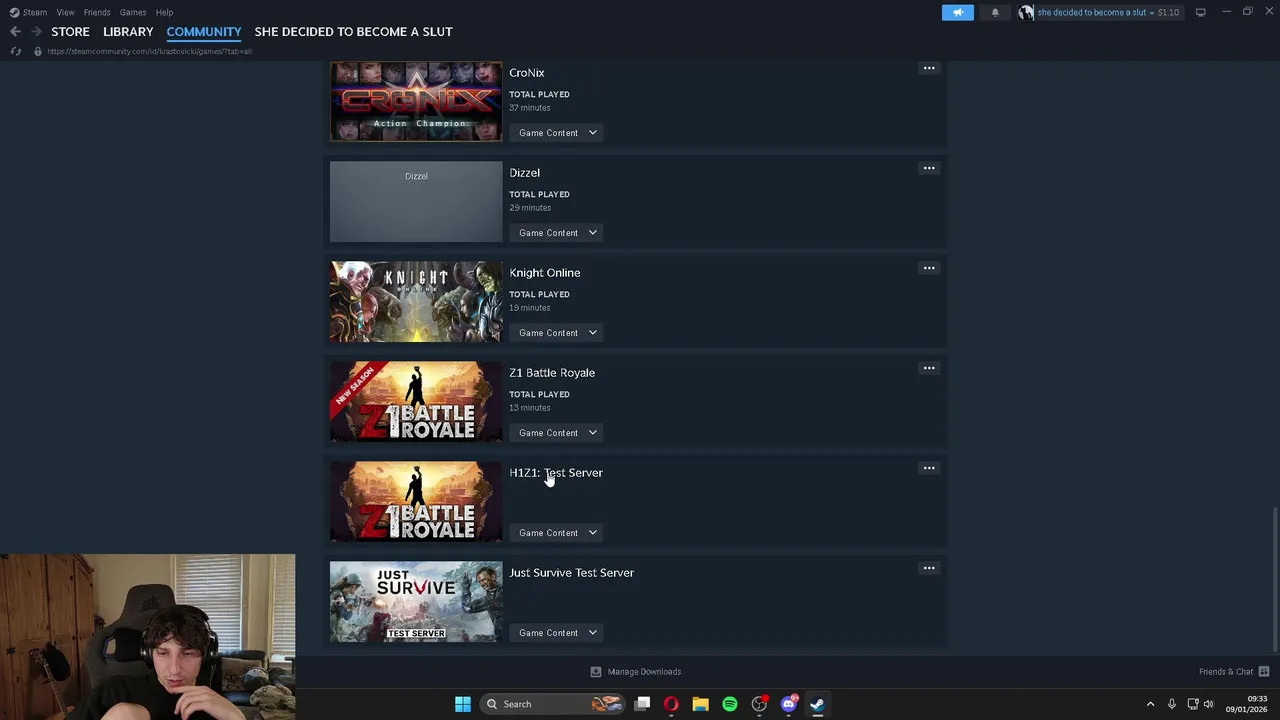
Task: Launch Opera from the taskbar
Action: click(671, 704)
